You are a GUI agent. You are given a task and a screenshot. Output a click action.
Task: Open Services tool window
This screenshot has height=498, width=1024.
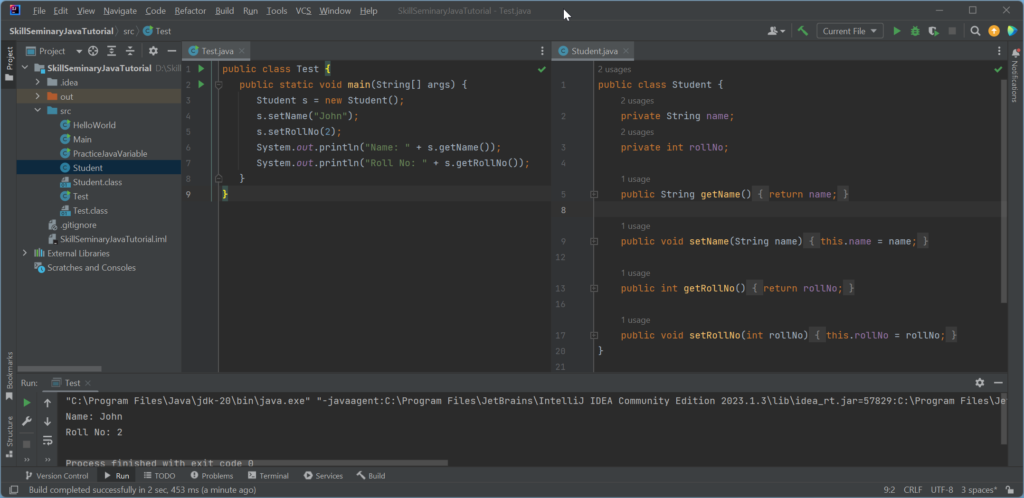click(x=323, y=476)
